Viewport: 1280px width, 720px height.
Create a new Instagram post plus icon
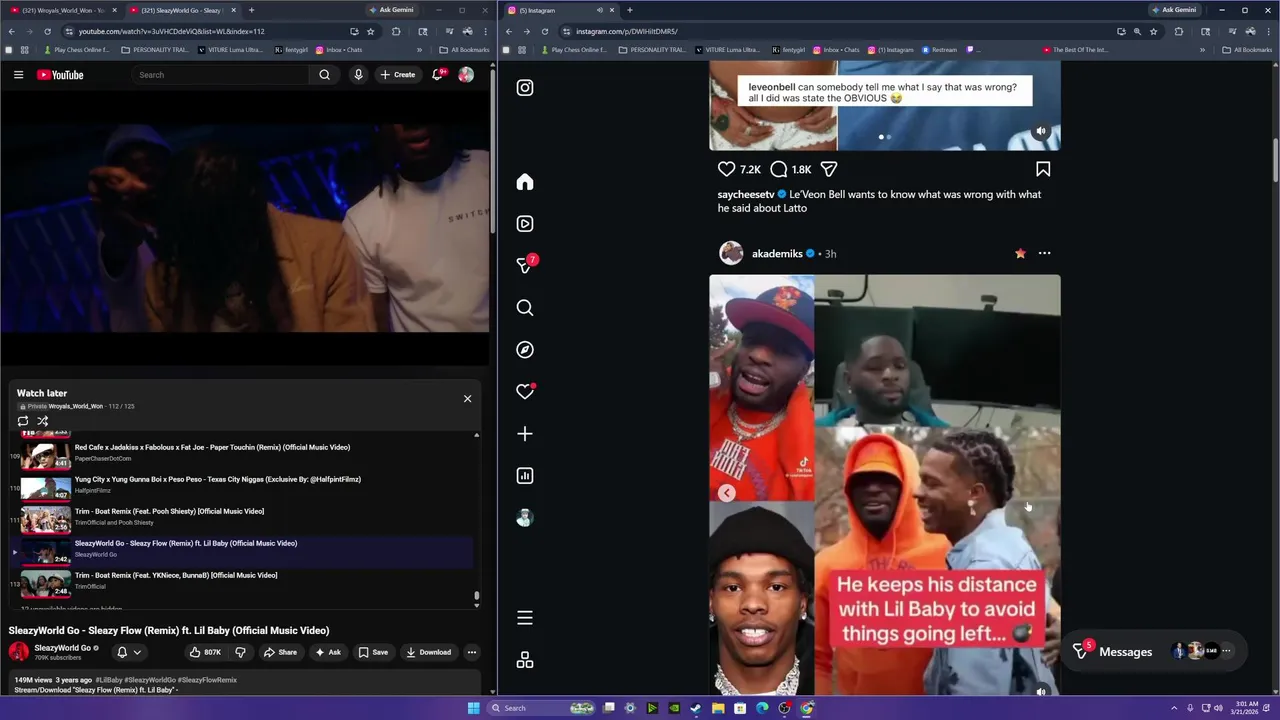525,434
